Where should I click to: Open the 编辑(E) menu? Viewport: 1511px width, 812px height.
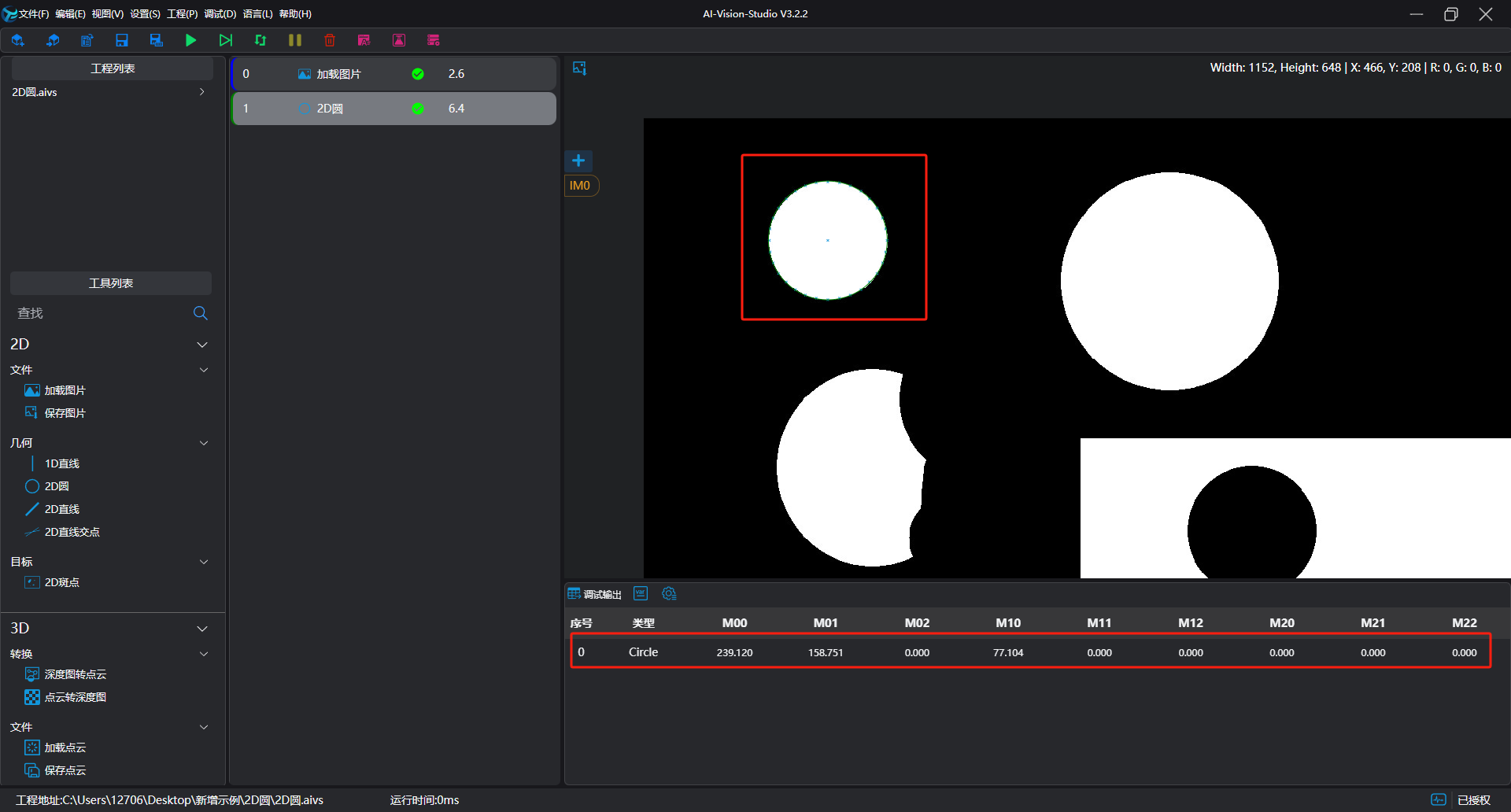pos(70,14)
